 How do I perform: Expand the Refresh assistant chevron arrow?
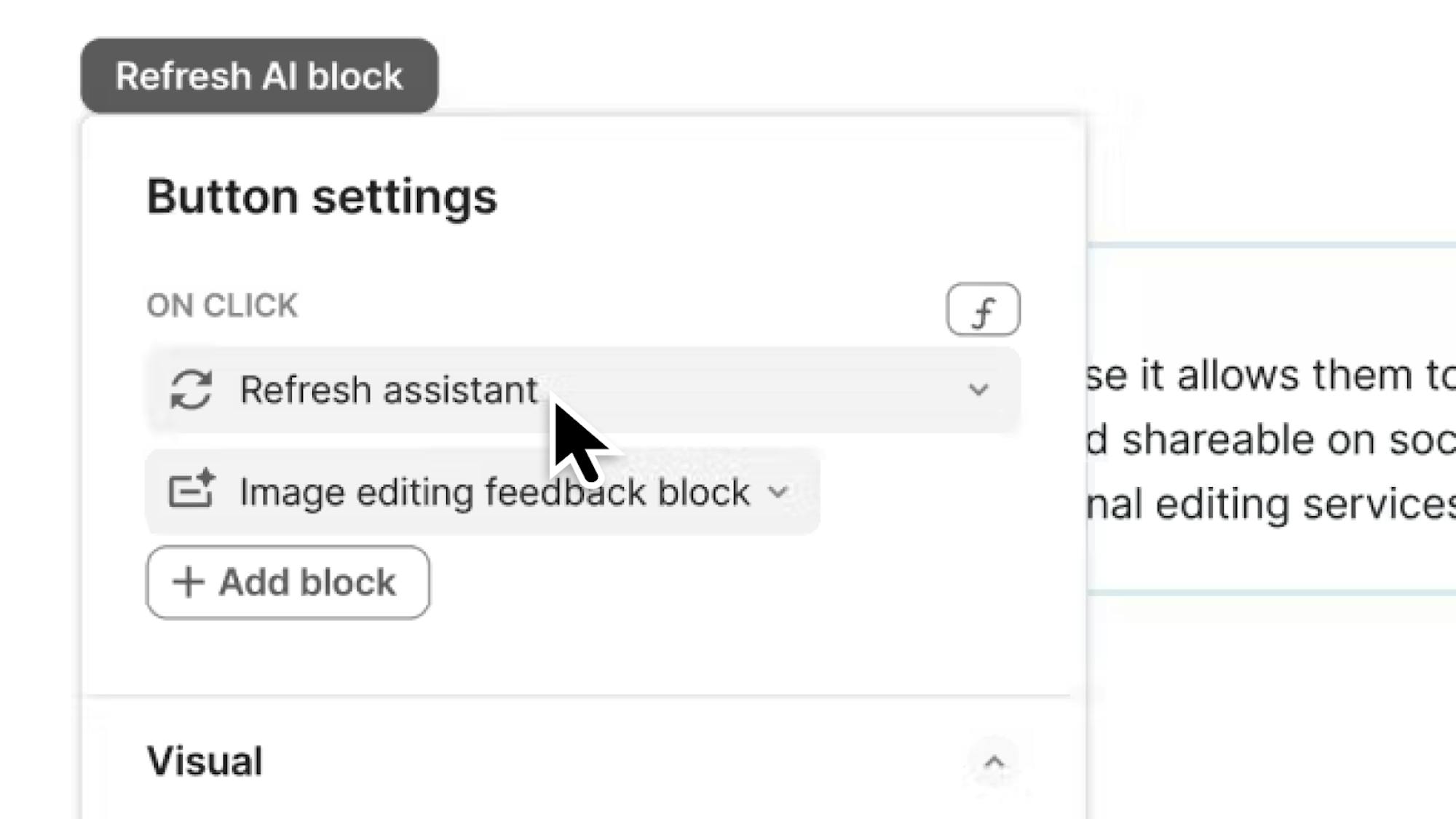coord(978,389)
